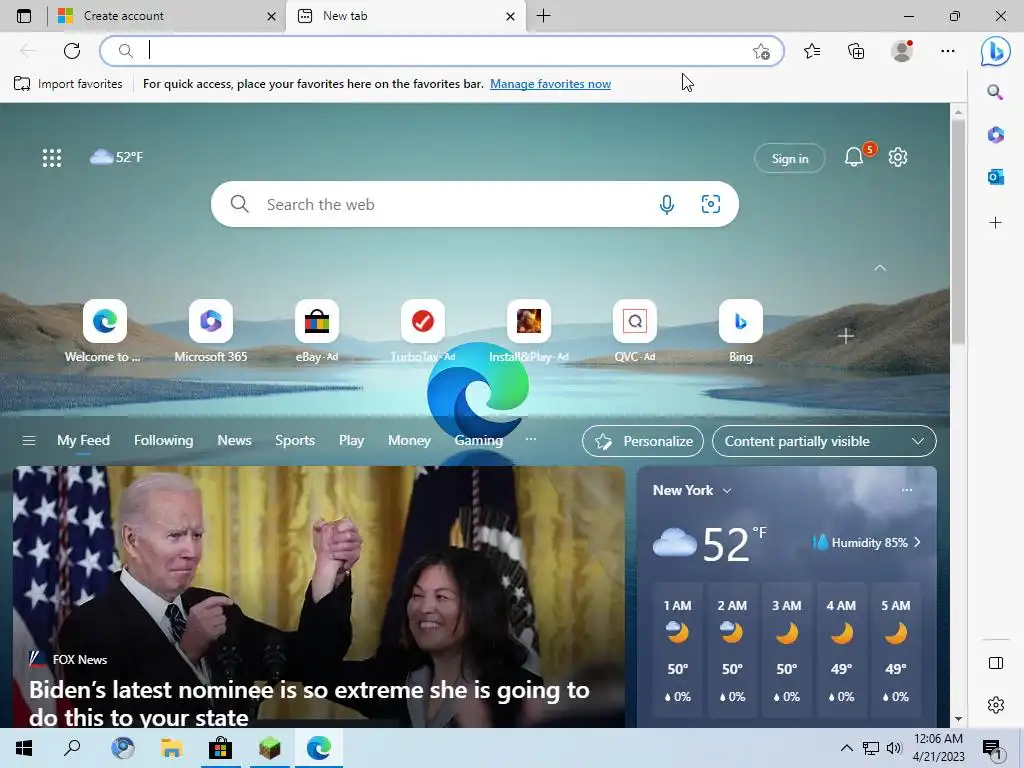Image resolution: width=1024 pixels, height=768 pixels.
Task: Open the Windows Start menu
Action: pyautogui.click(x=24, y=748)
